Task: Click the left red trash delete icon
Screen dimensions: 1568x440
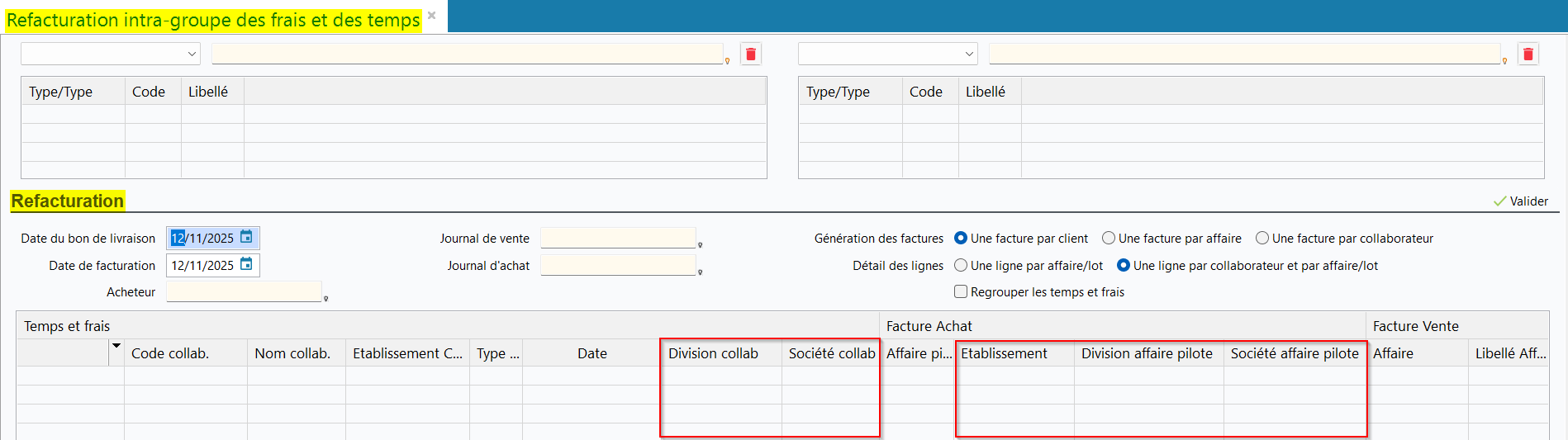Action: pyautogui.click(x=750, y=54)
